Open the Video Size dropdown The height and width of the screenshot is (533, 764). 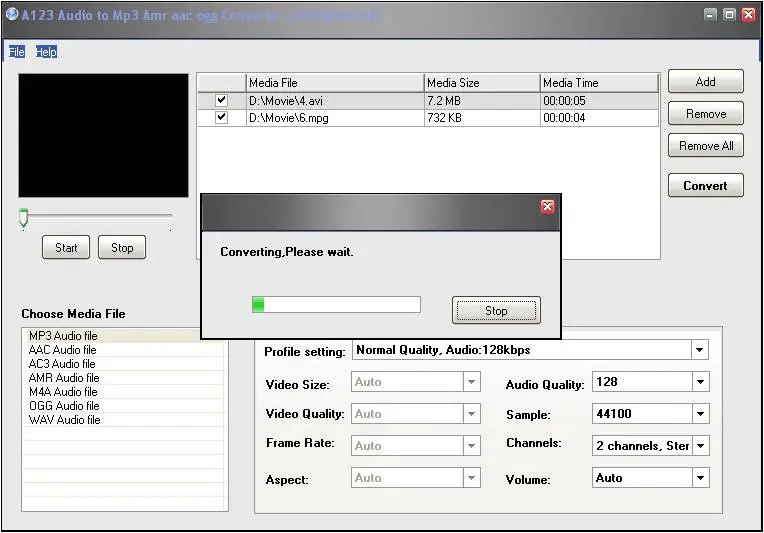click(471, 382)
